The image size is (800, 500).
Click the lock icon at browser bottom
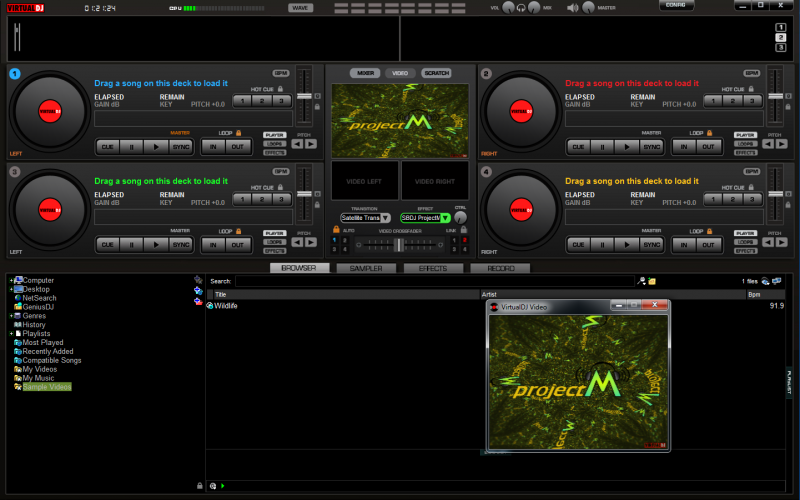point(200,486)
